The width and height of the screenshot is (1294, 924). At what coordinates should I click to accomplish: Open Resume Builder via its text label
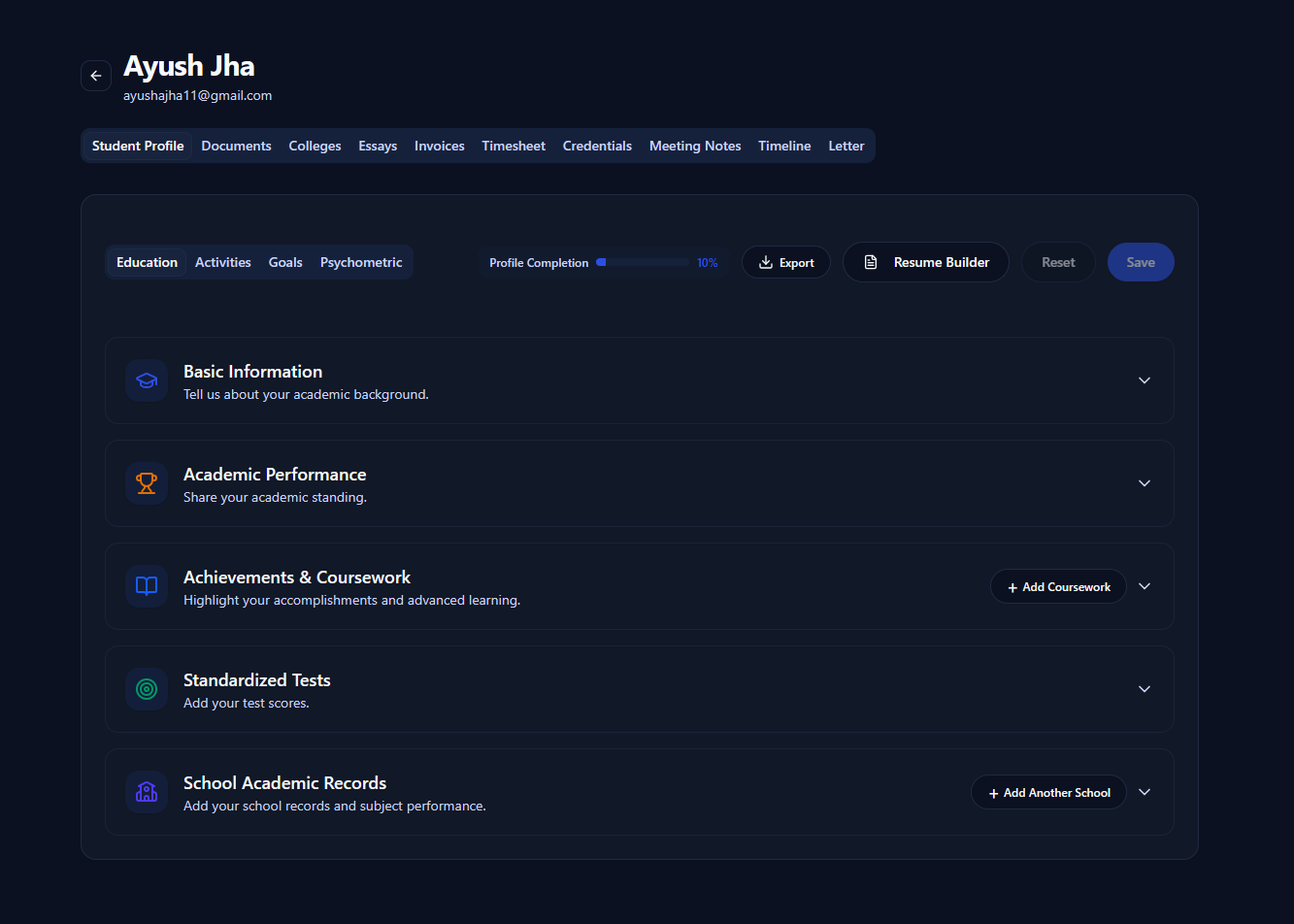(942, 262)
